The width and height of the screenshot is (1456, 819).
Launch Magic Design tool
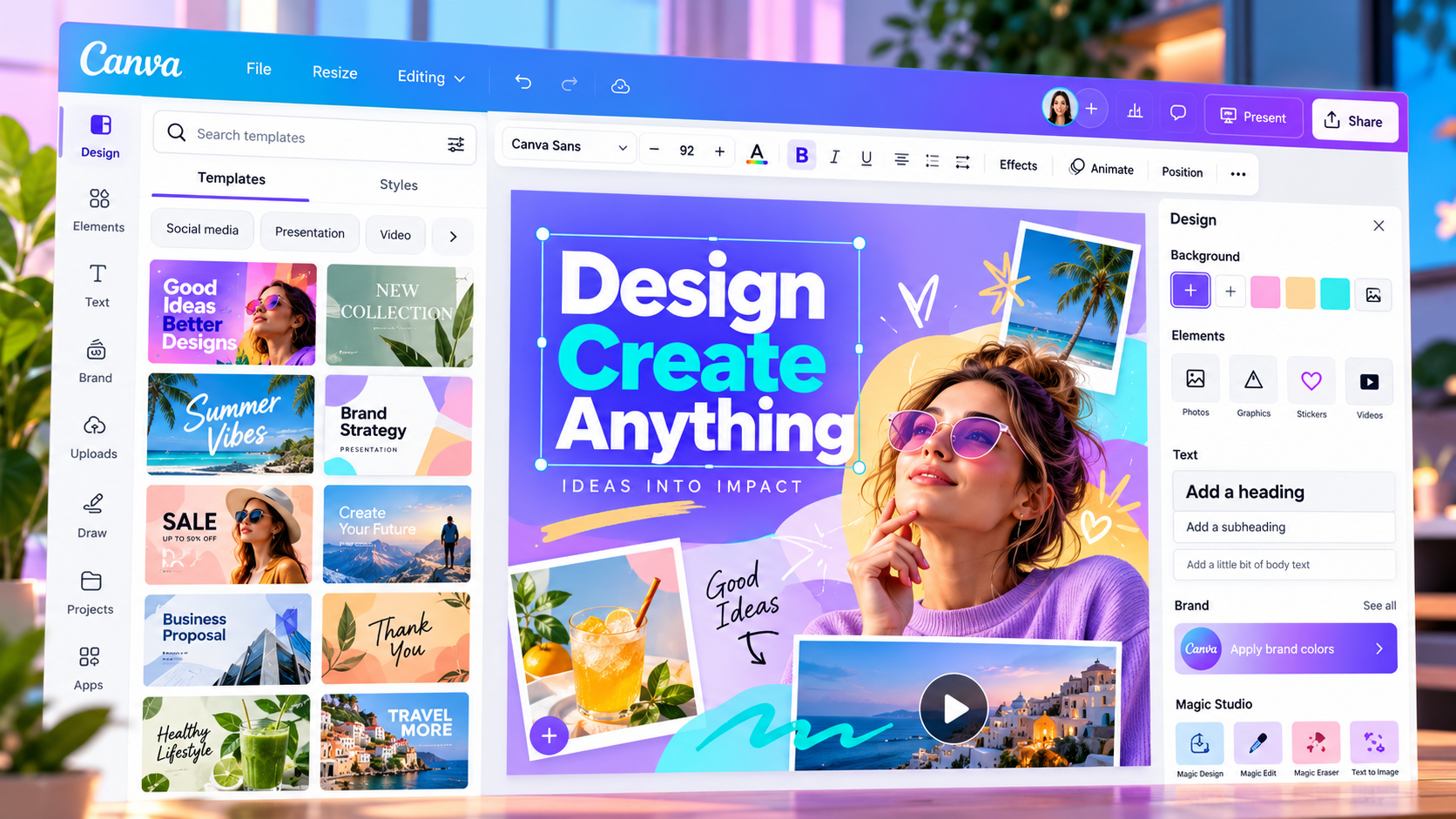[x=1200, y=749]
